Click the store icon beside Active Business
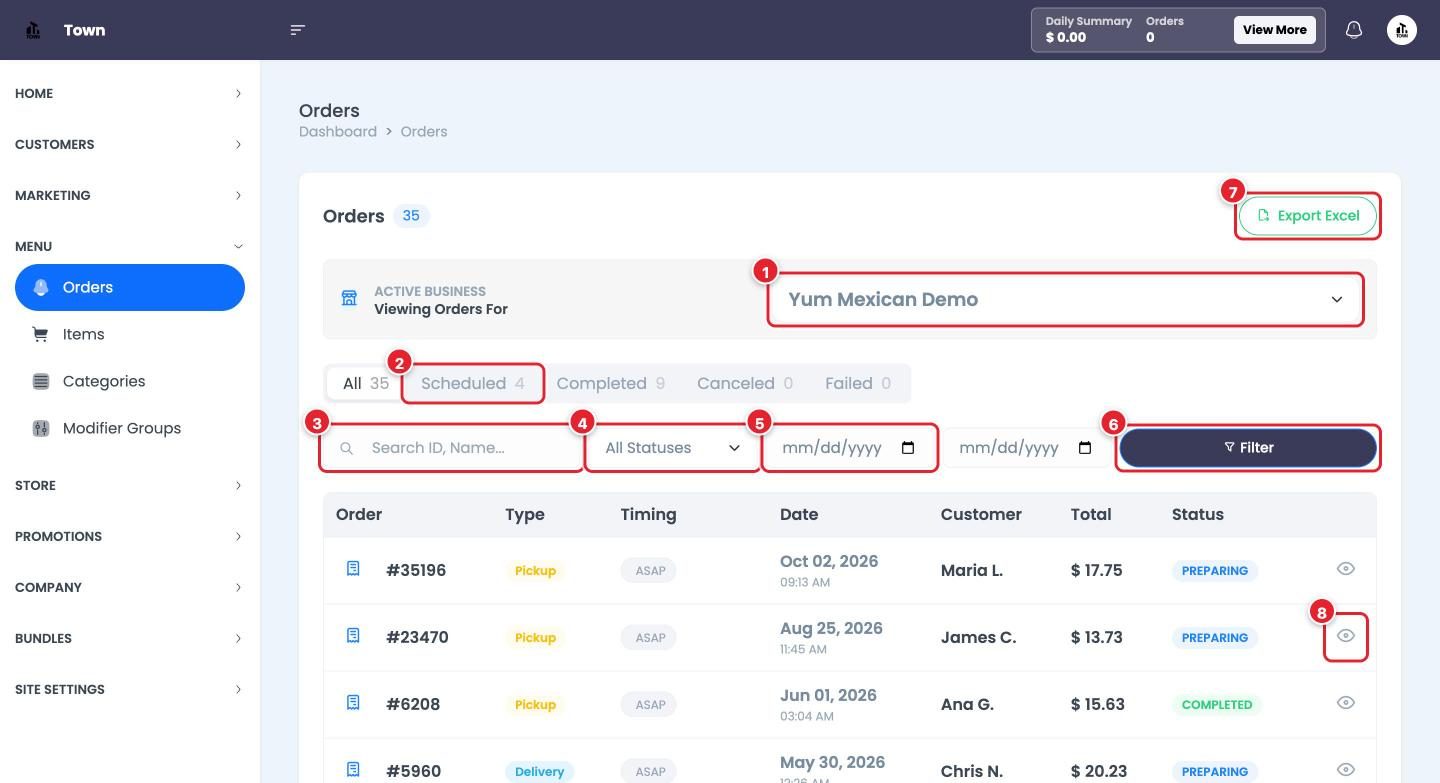Viewport: 1440px width, 783px height. tap(349, 299)
